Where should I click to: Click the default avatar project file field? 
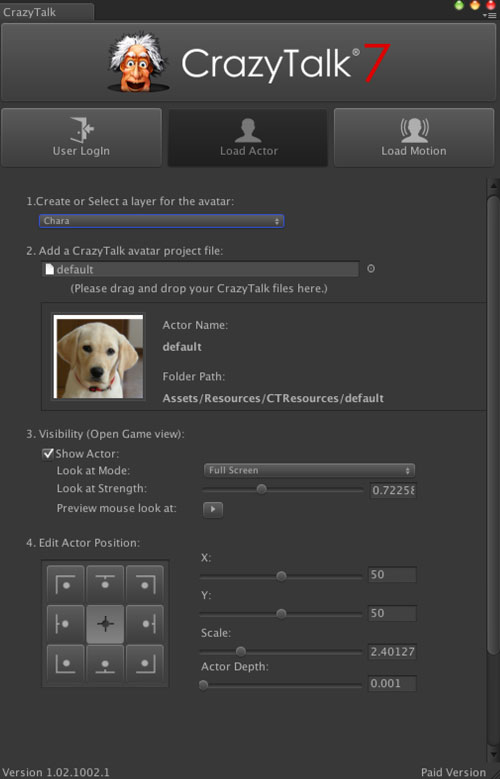[200, 269]
